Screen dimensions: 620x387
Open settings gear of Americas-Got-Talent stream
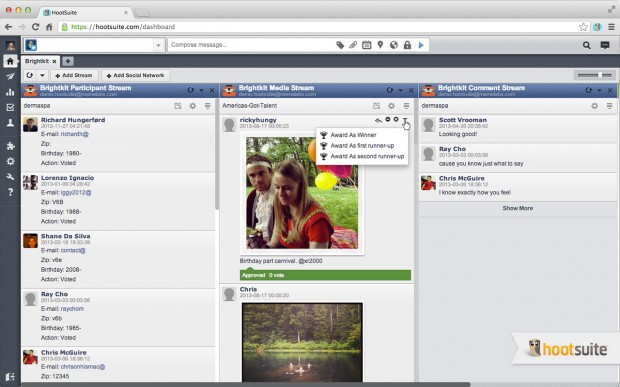click(391, 106)
